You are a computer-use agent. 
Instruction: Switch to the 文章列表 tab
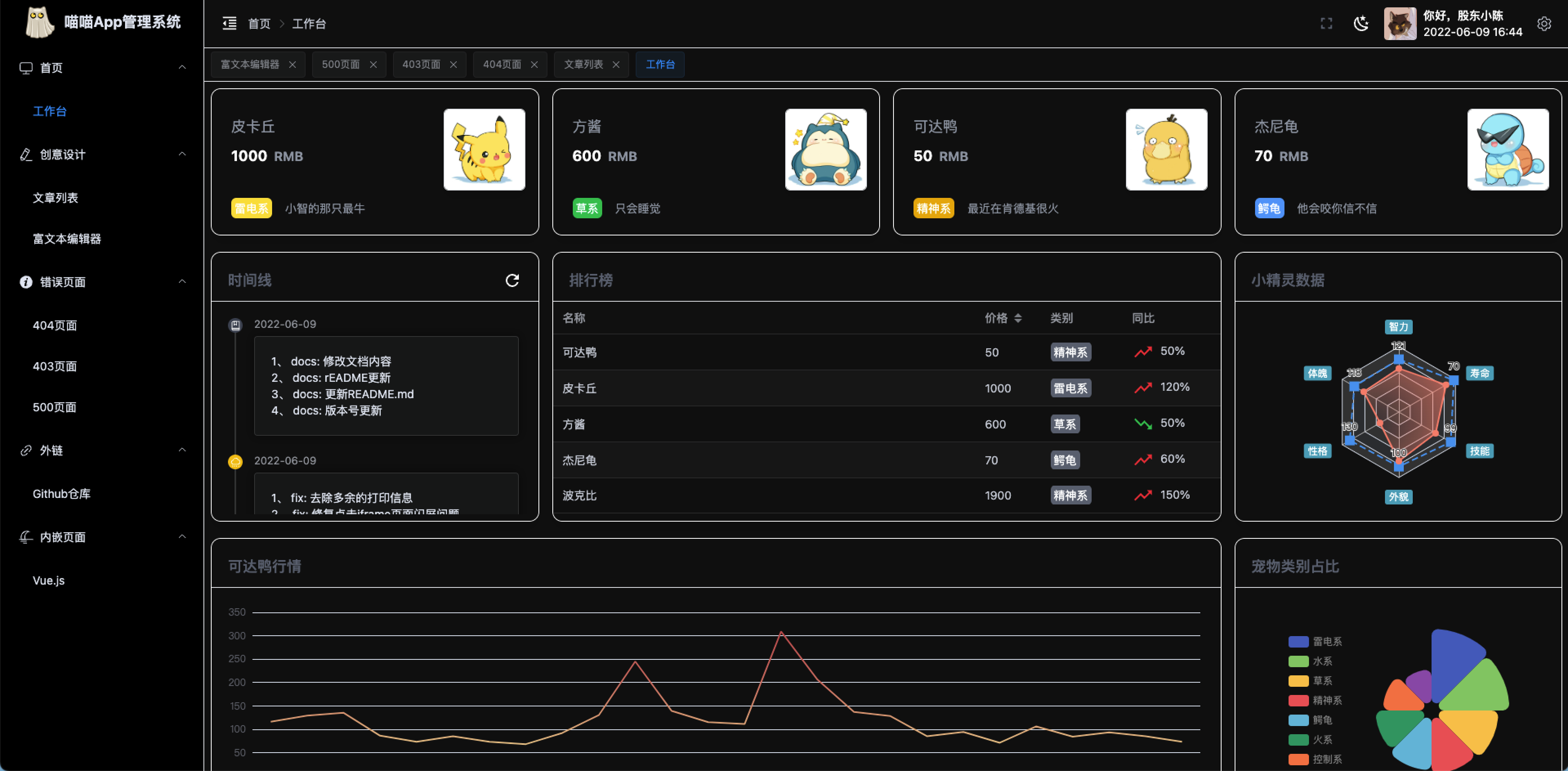click(583, 65)
